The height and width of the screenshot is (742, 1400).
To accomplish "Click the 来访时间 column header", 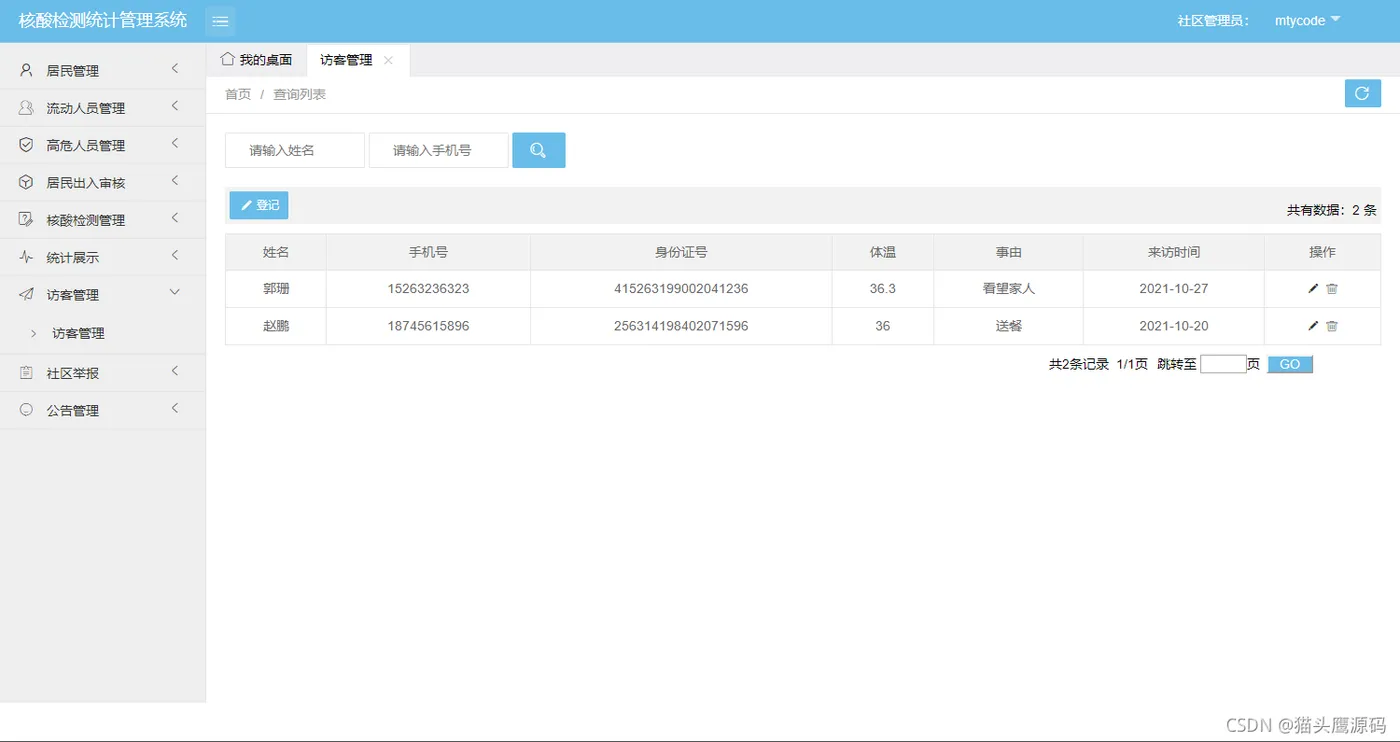I will 1174,252.
